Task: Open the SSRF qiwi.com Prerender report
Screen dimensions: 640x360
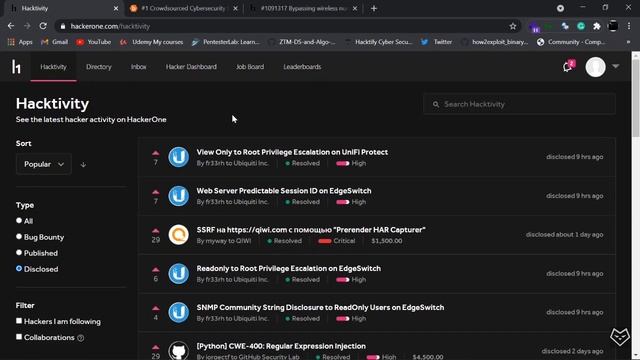Action: tap(311, 229)
